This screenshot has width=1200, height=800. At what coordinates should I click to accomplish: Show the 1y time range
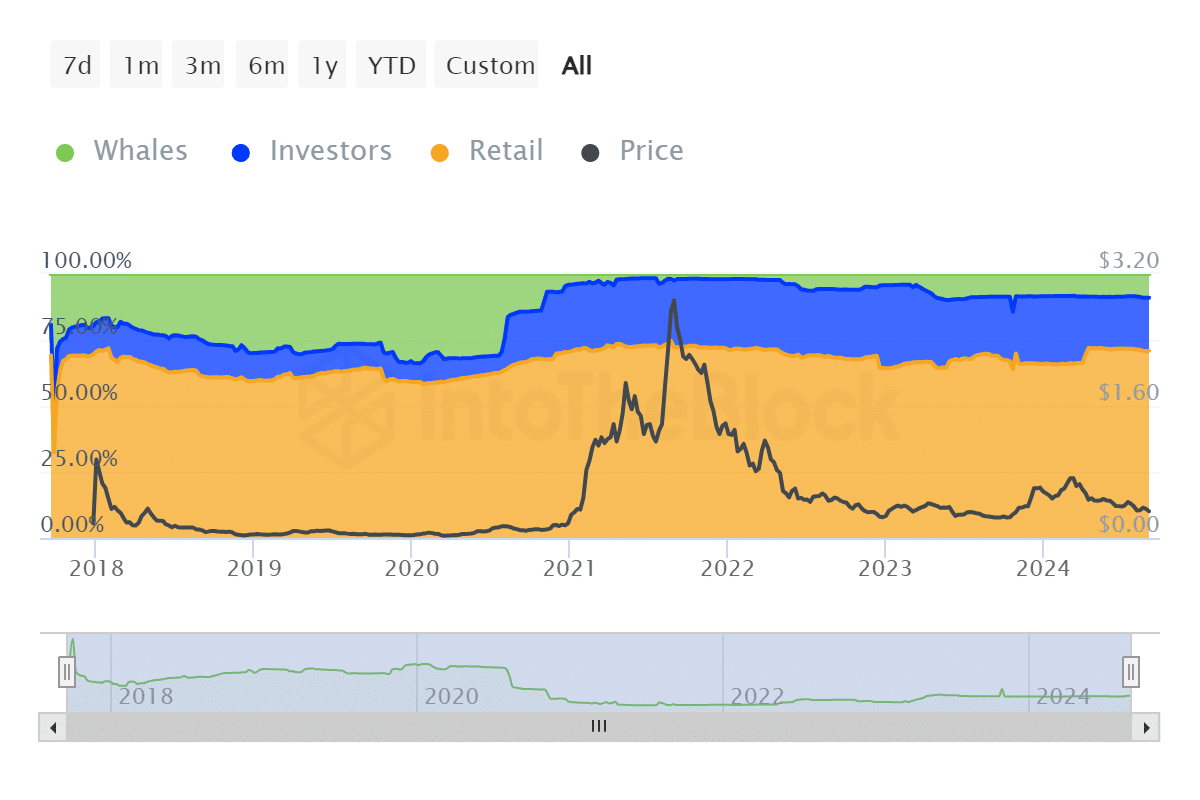323,65
